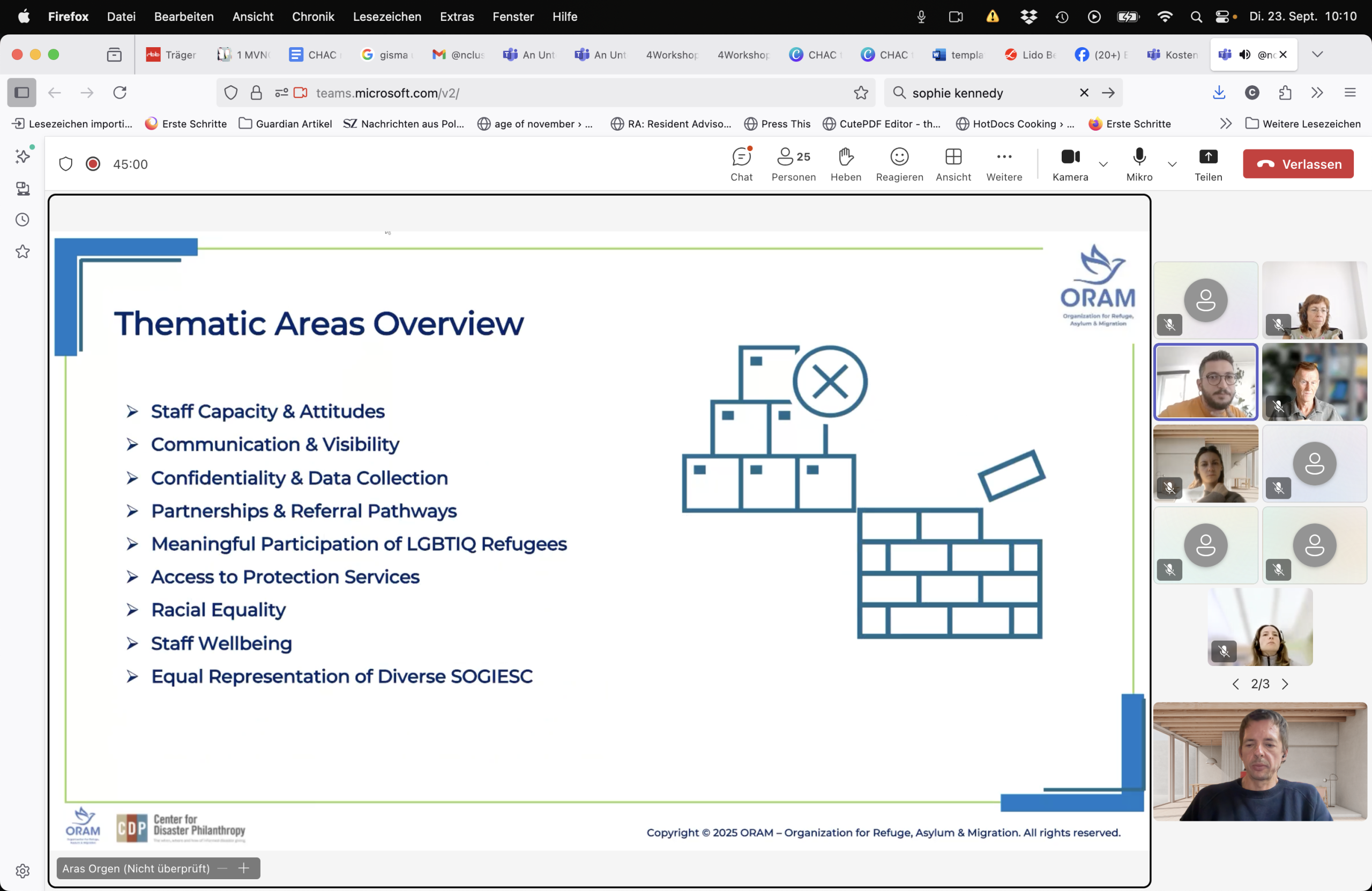This screenshot has width=1372, height=891.
Task: Click the sophie kennedy search field
Action: (x=989, y=93)
